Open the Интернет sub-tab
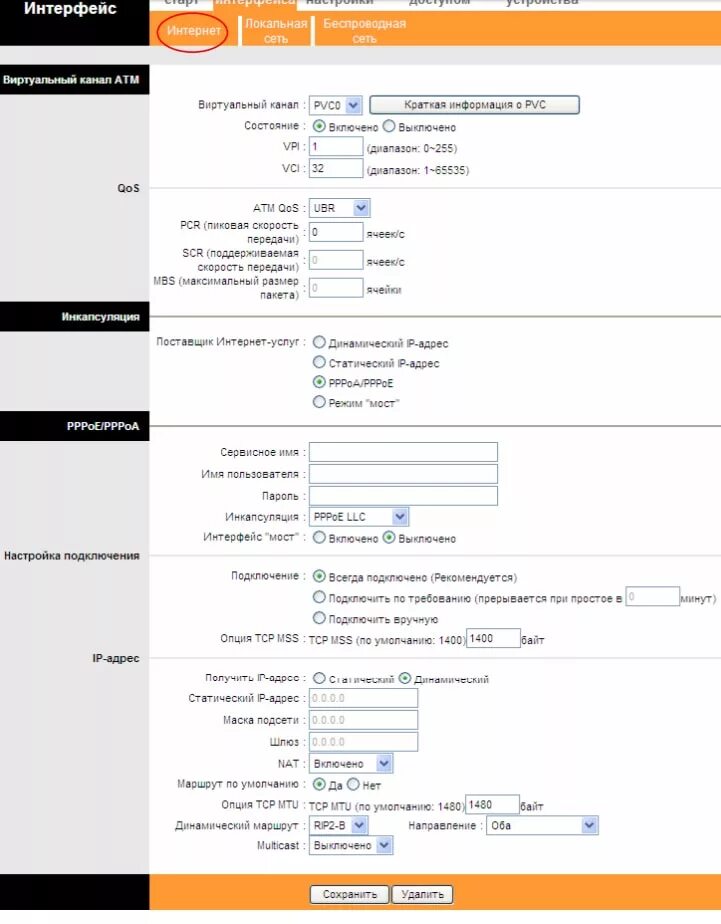 pos(193,31)
